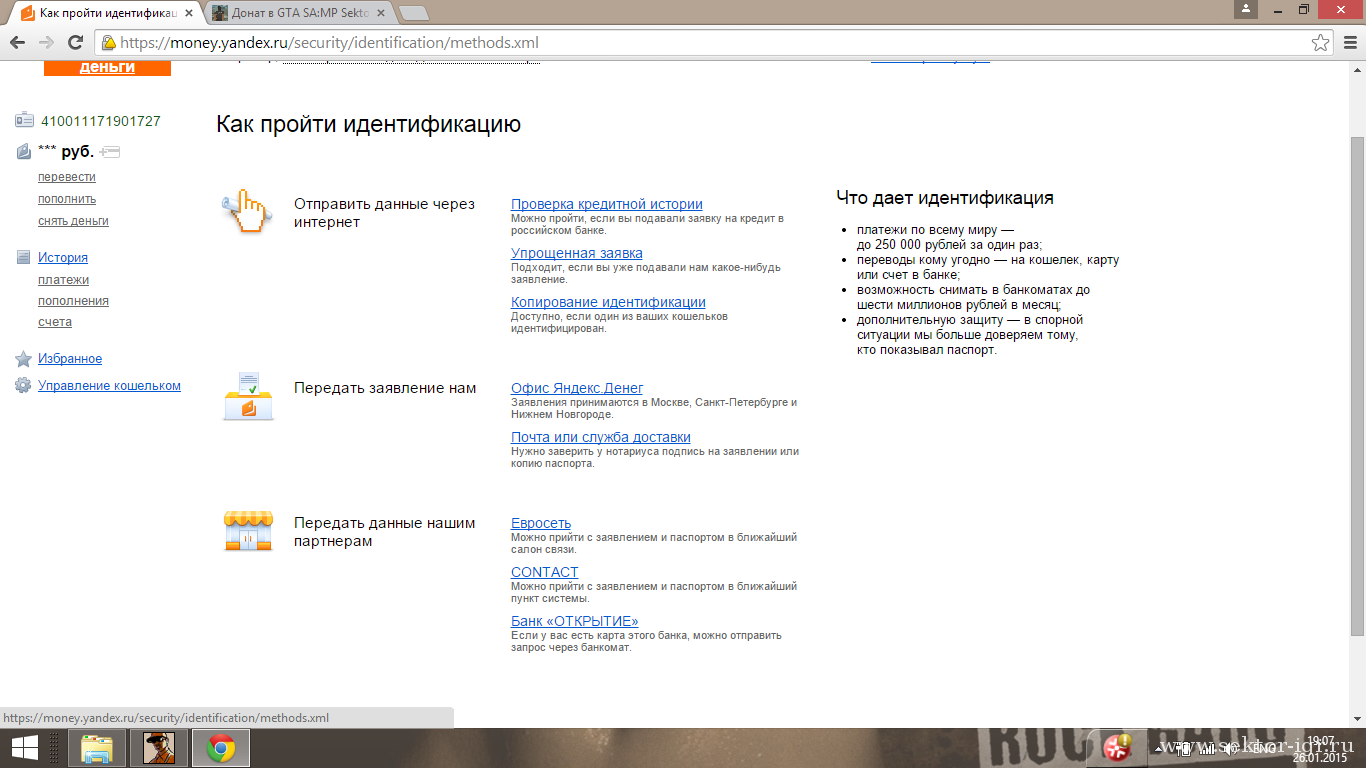This screenshot has height=768, width=1366.
Task: Click the network signal tray icon
Action: (1205, 748)
